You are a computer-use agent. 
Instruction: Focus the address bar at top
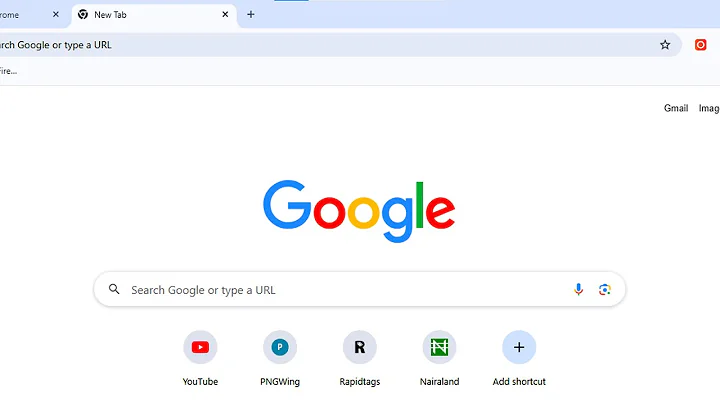(x=340, y=45)
